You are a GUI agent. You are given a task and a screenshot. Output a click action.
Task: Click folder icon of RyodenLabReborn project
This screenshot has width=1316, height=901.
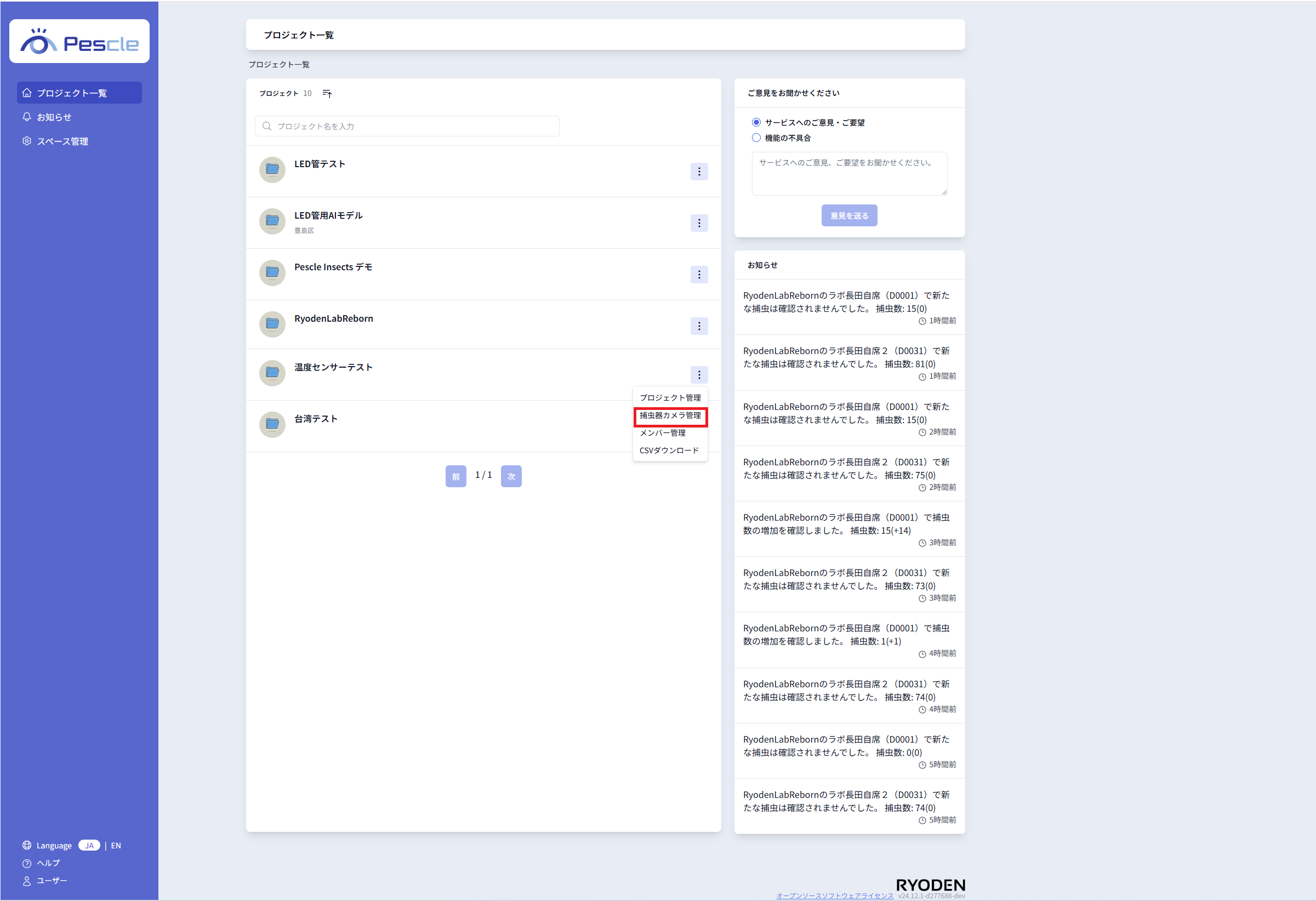[x=272, y=324]
